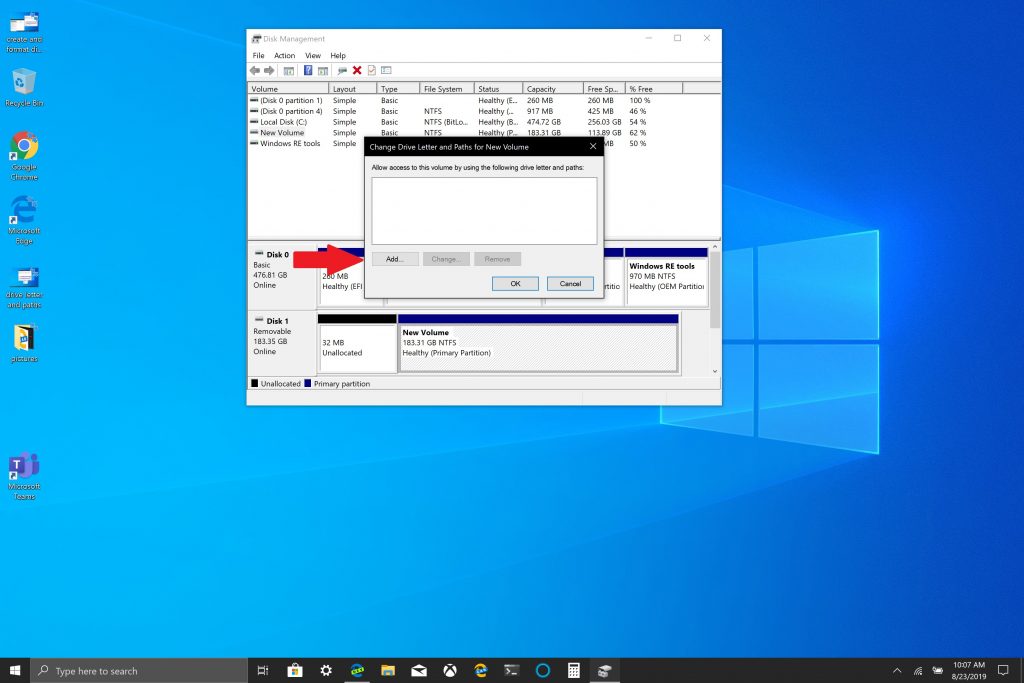Click in the taskbar search box
The width and height of the screenshot is (1024, 683).
coord(140,671)
